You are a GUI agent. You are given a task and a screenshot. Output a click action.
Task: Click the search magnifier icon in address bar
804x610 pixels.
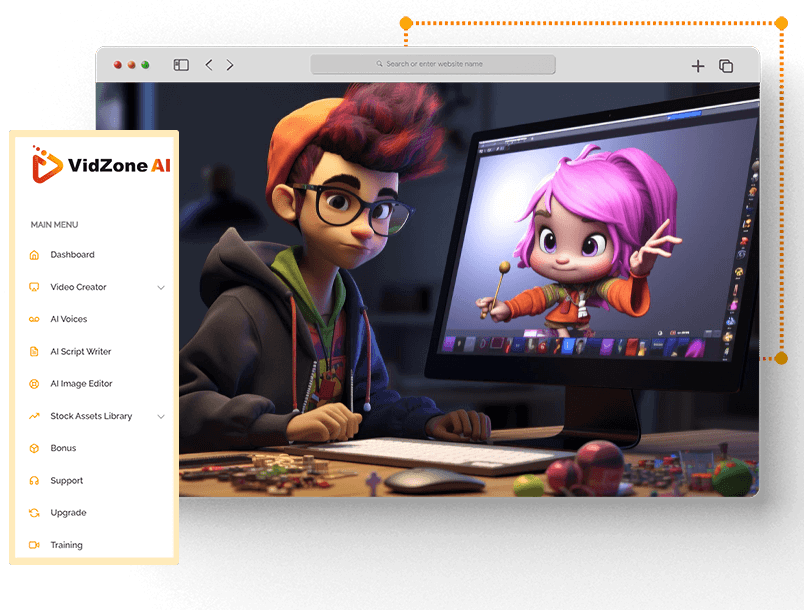pyautogui.click(x=379, y=64)
